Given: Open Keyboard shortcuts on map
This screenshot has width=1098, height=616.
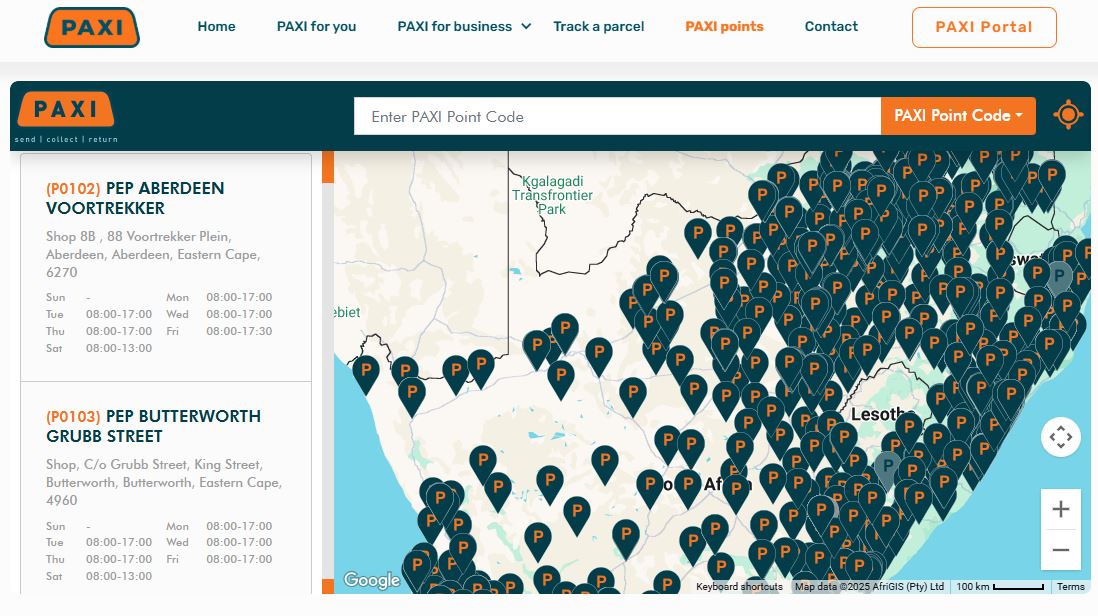Looking at the screenshot, I should [739, 587].
